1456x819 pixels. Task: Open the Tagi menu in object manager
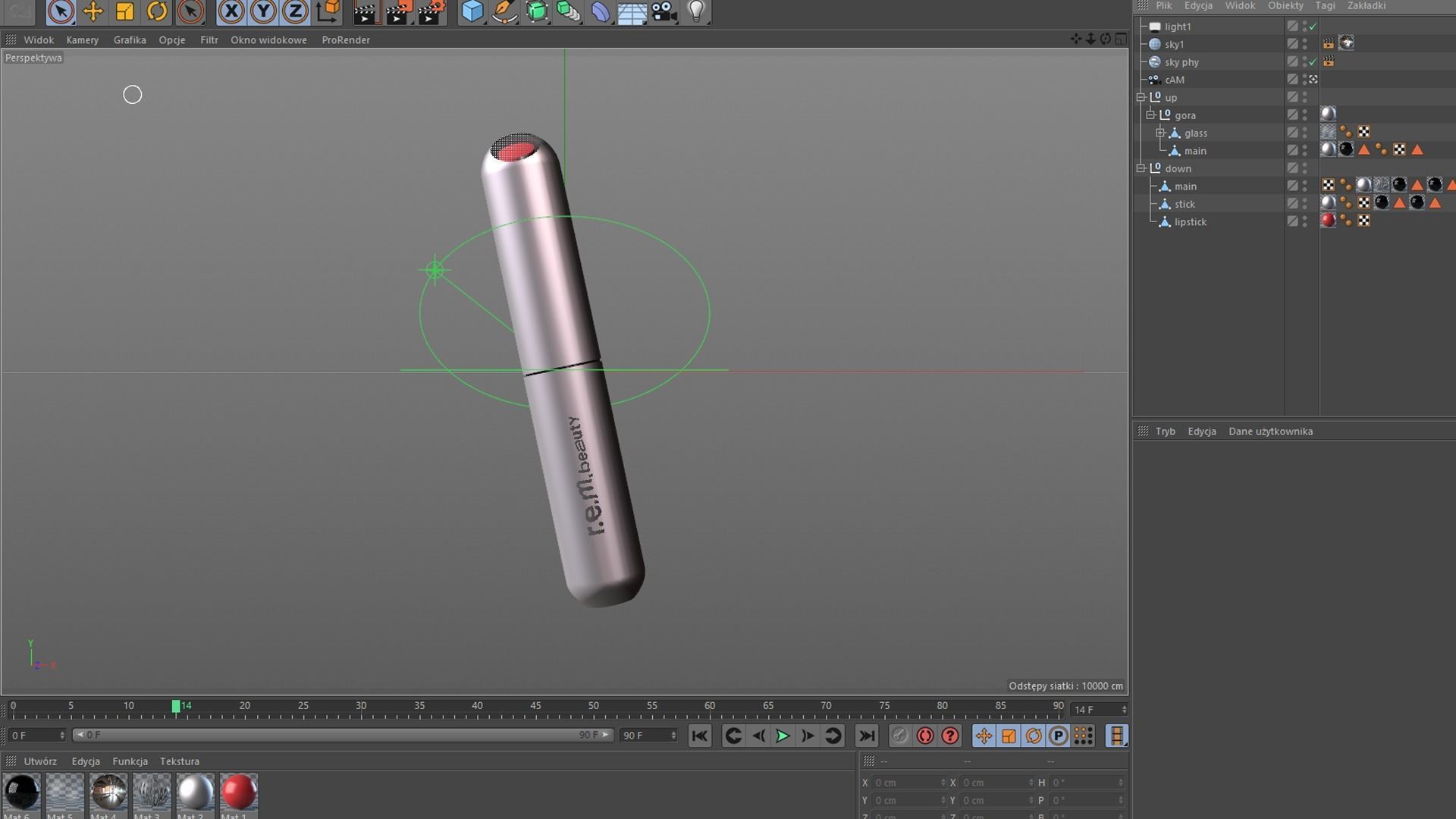point(1326,5)
